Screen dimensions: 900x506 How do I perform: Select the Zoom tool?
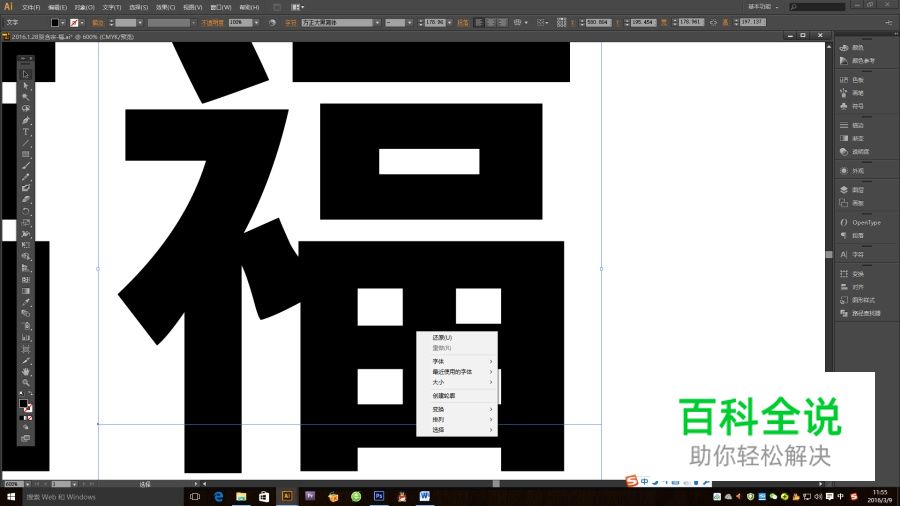point(25,383)
